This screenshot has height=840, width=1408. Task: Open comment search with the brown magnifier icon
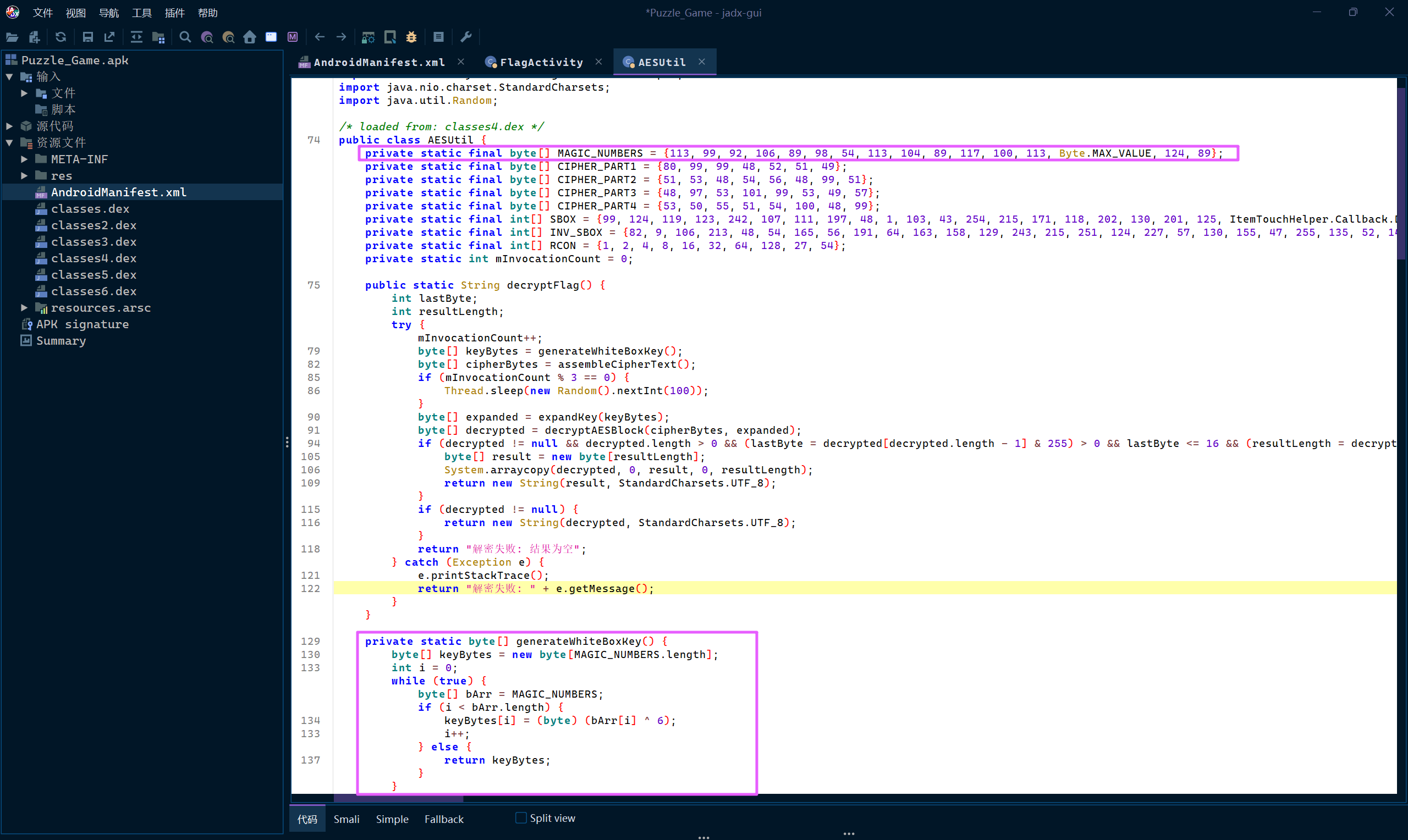[229, 37]
